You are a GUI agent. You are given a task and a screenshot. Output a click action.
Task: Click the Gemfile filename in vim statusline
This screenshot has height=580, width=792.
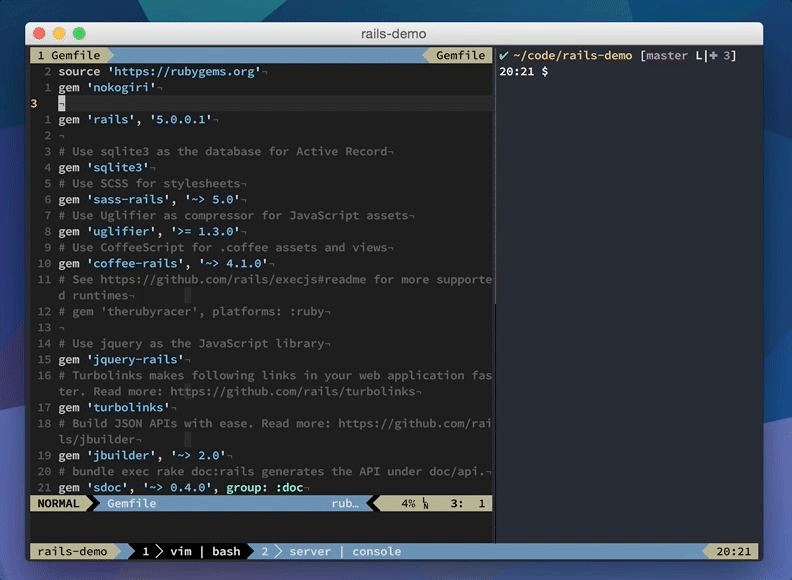click(x=131, y=503)
